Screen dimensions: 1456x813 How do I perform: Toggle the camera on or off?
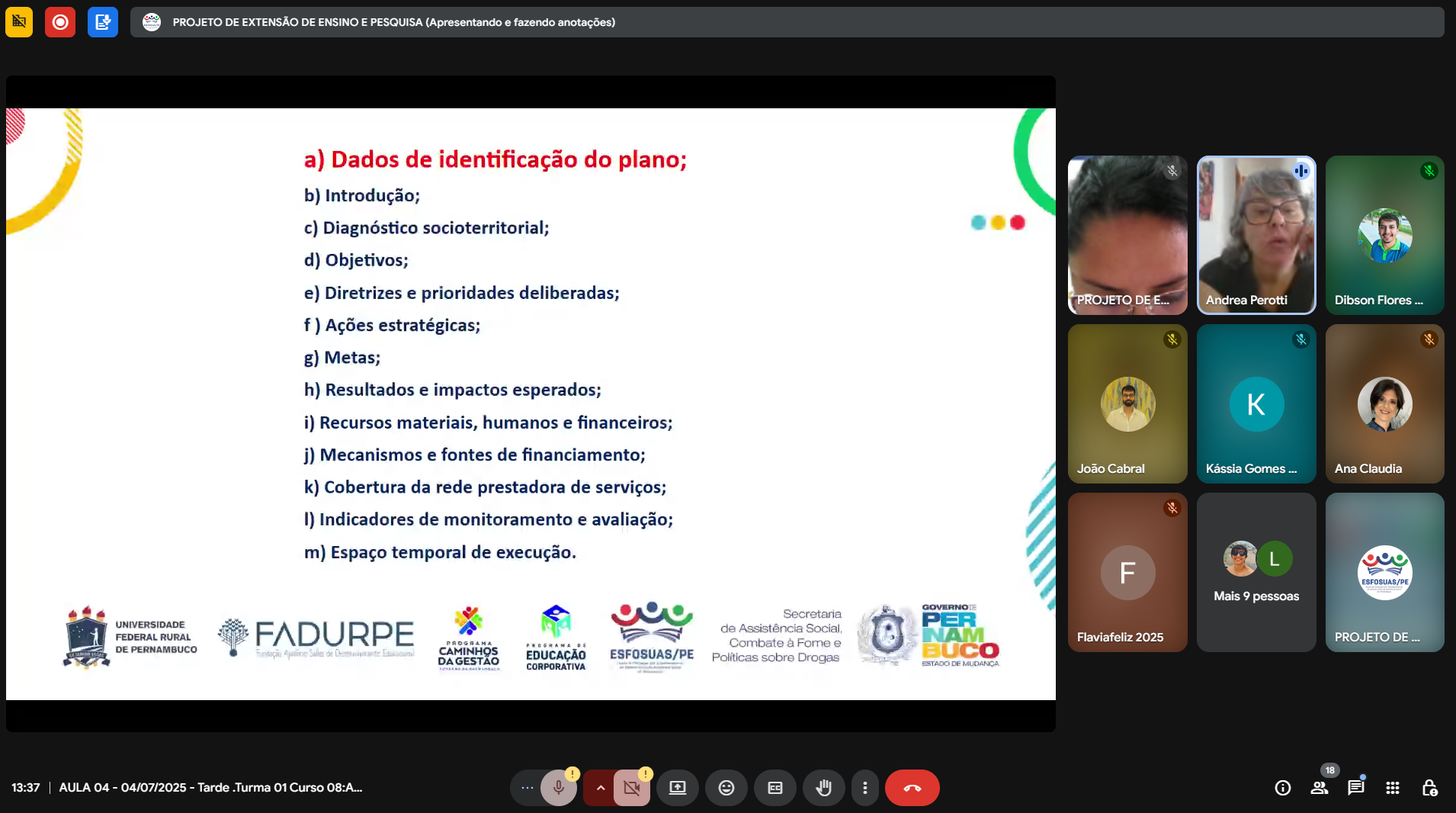click(632, 788)
